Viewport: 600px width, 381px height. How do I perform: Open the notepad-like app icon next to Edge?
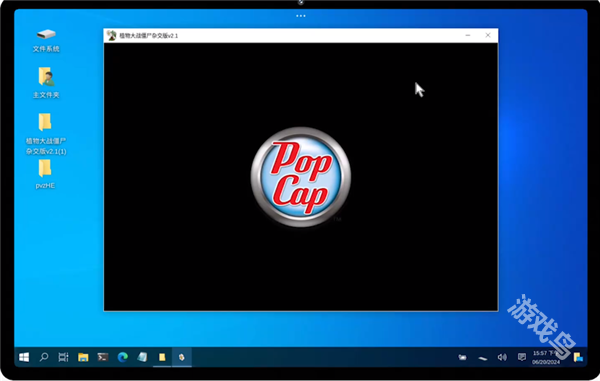[x=142, y=357]
